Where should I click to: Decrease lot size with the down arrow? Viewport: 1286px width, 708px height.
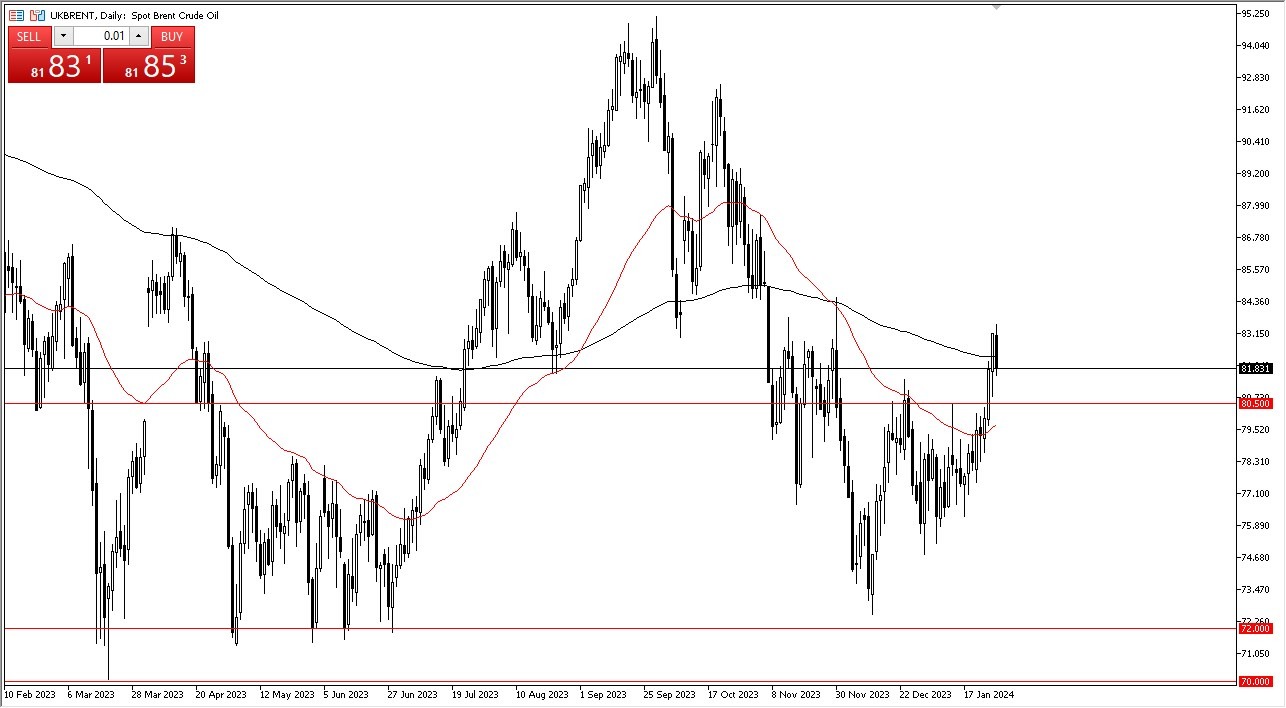(63, 36)
